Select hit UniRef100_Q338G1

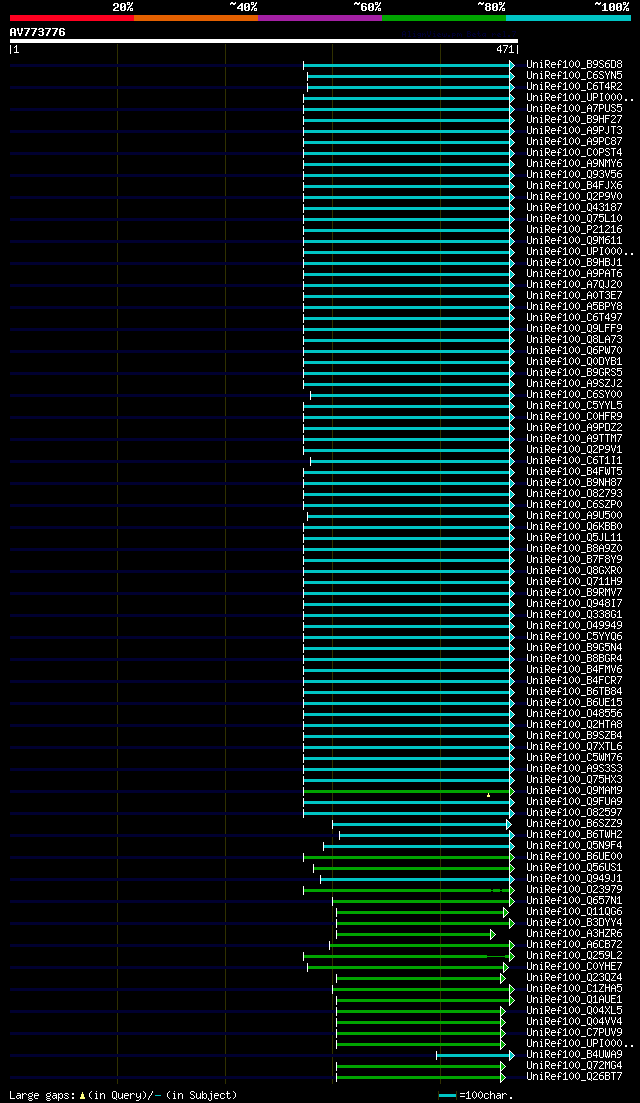click(x=574, y=614)
